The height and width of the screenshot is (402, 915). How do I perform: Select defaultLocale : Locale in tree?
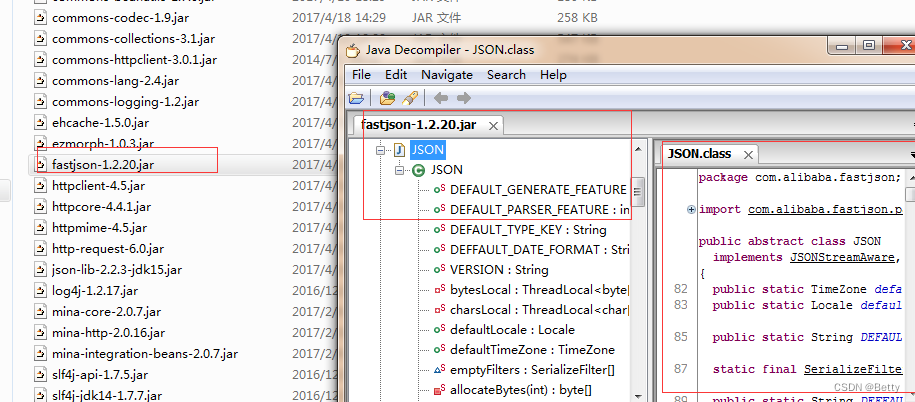[x=512, y=330]
